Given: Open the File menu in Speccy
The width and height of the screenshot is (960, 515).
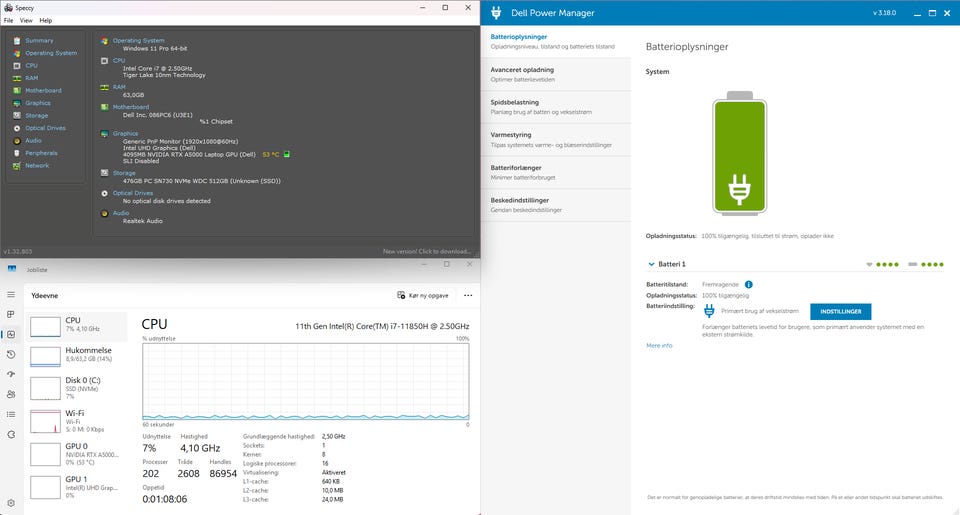Looking at the screenshot, I should click(8, 20).
